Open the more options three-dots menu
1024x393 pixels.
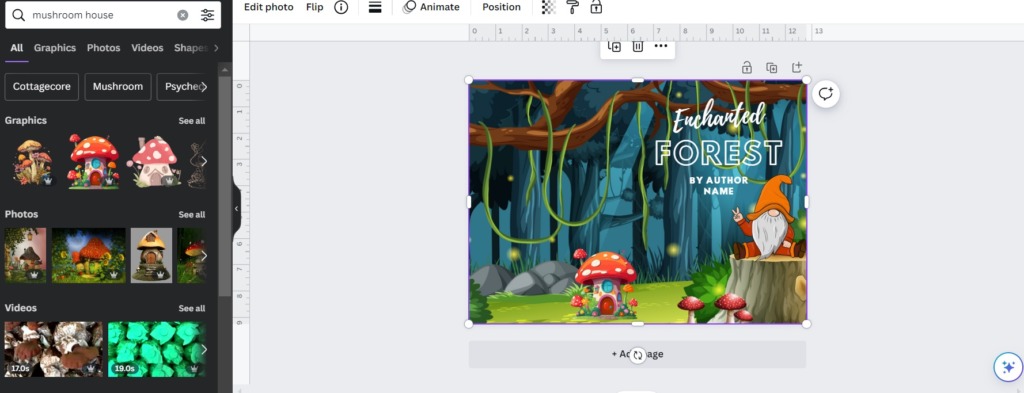661,46
